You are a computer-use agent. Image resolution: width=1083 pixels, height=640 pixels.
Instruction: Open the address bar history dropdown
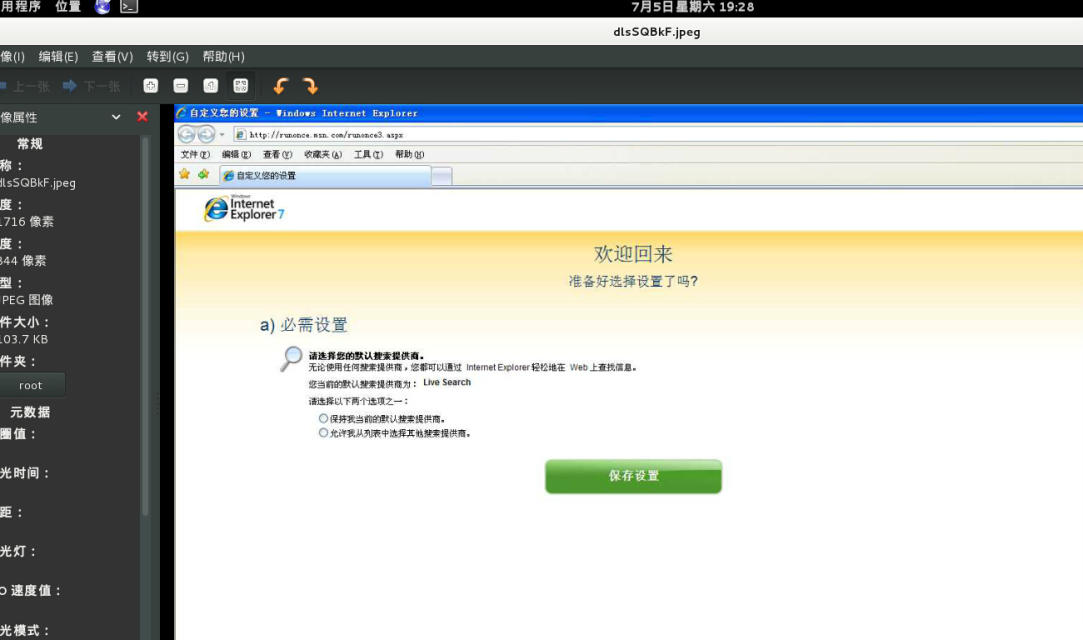pos(220,133)
